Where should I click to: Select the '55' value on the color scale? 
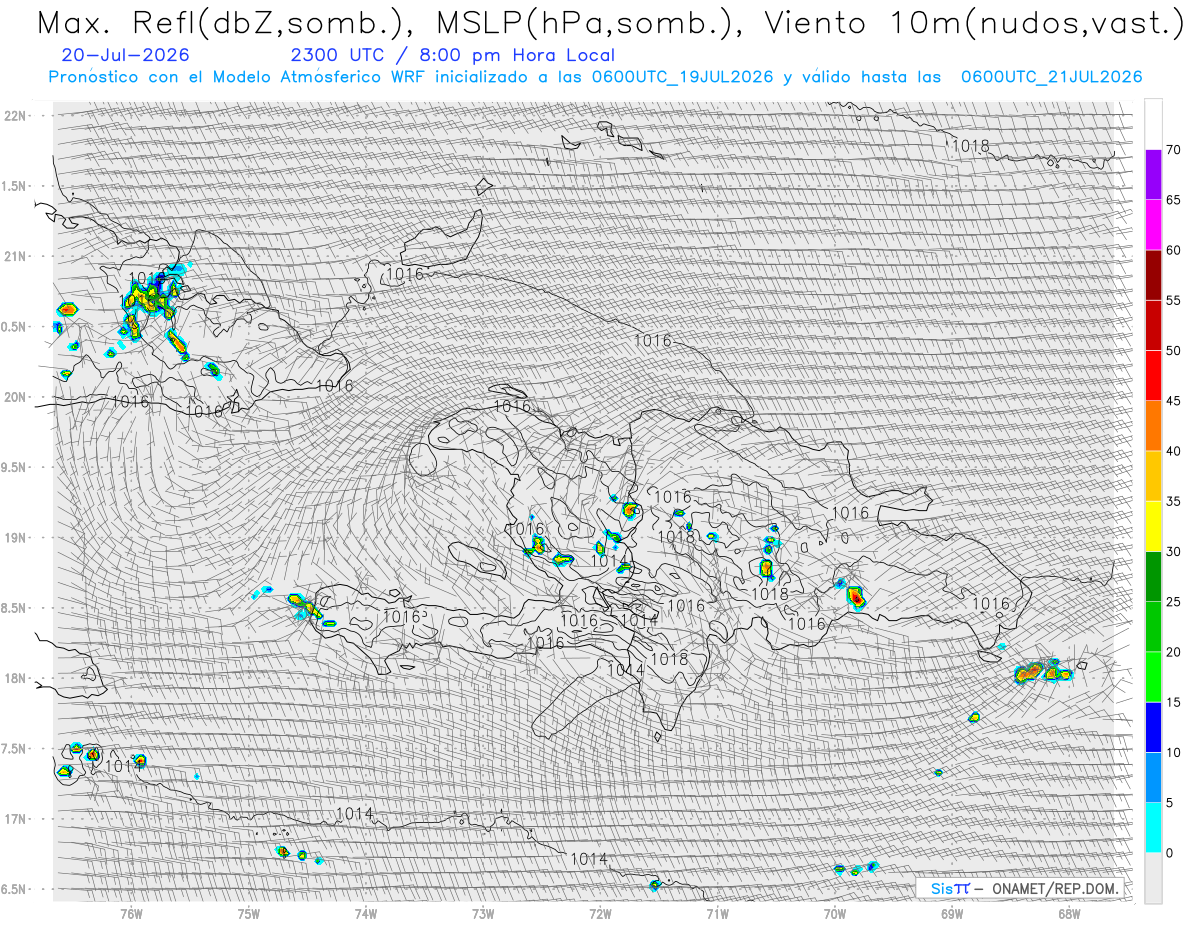[x=1173, y=300]
